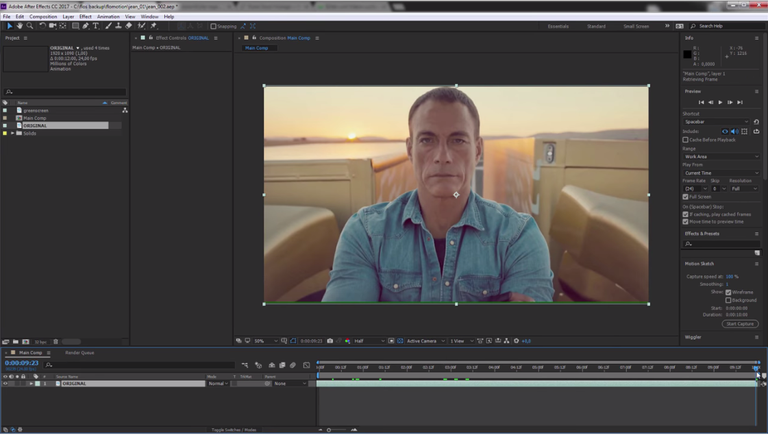Viewport: 768px width, 435px height.
Task: Open the Graph Editor icon in timeline
Action: click(307, 365)
